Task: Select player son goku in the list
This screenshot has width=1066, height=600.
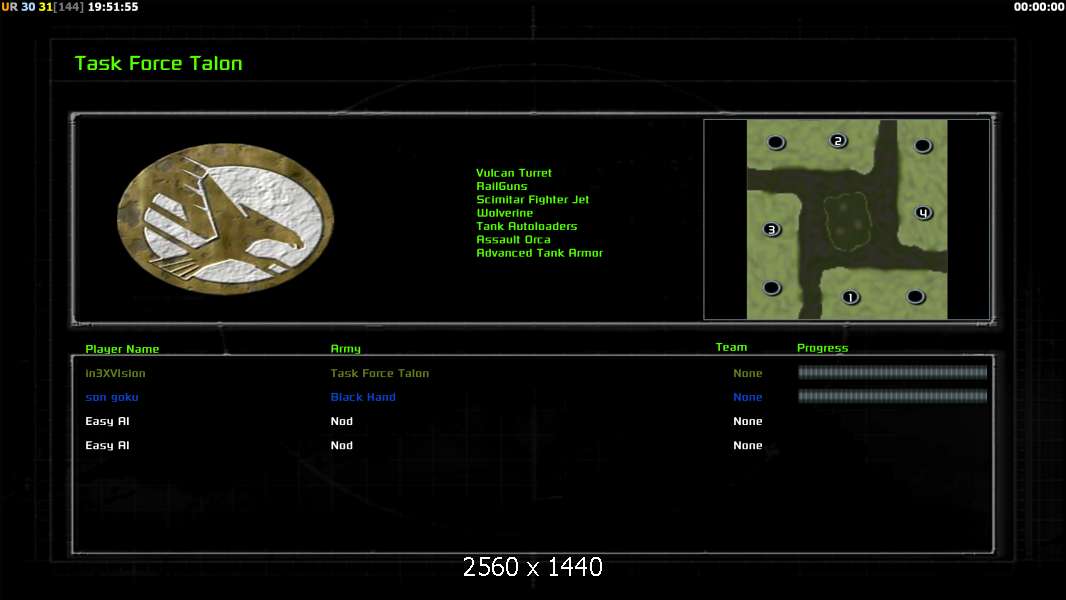Action: pos(111,397)
